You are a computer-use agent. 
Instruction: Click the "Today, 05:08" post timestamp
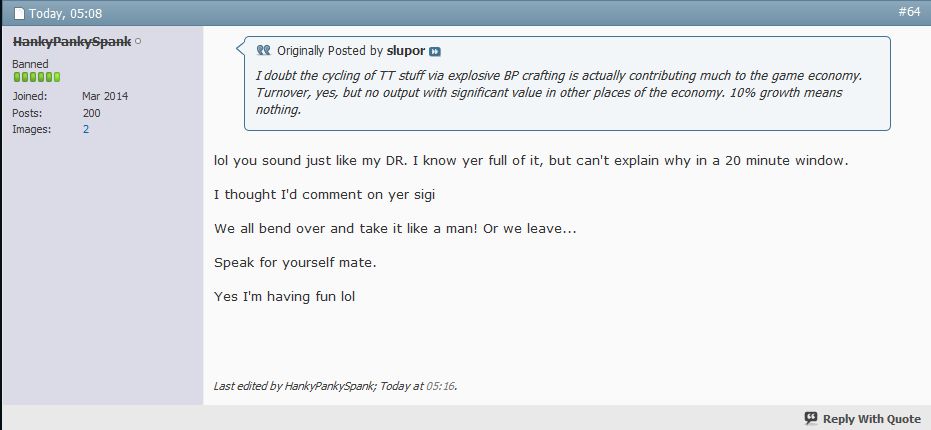coord(65,14)
